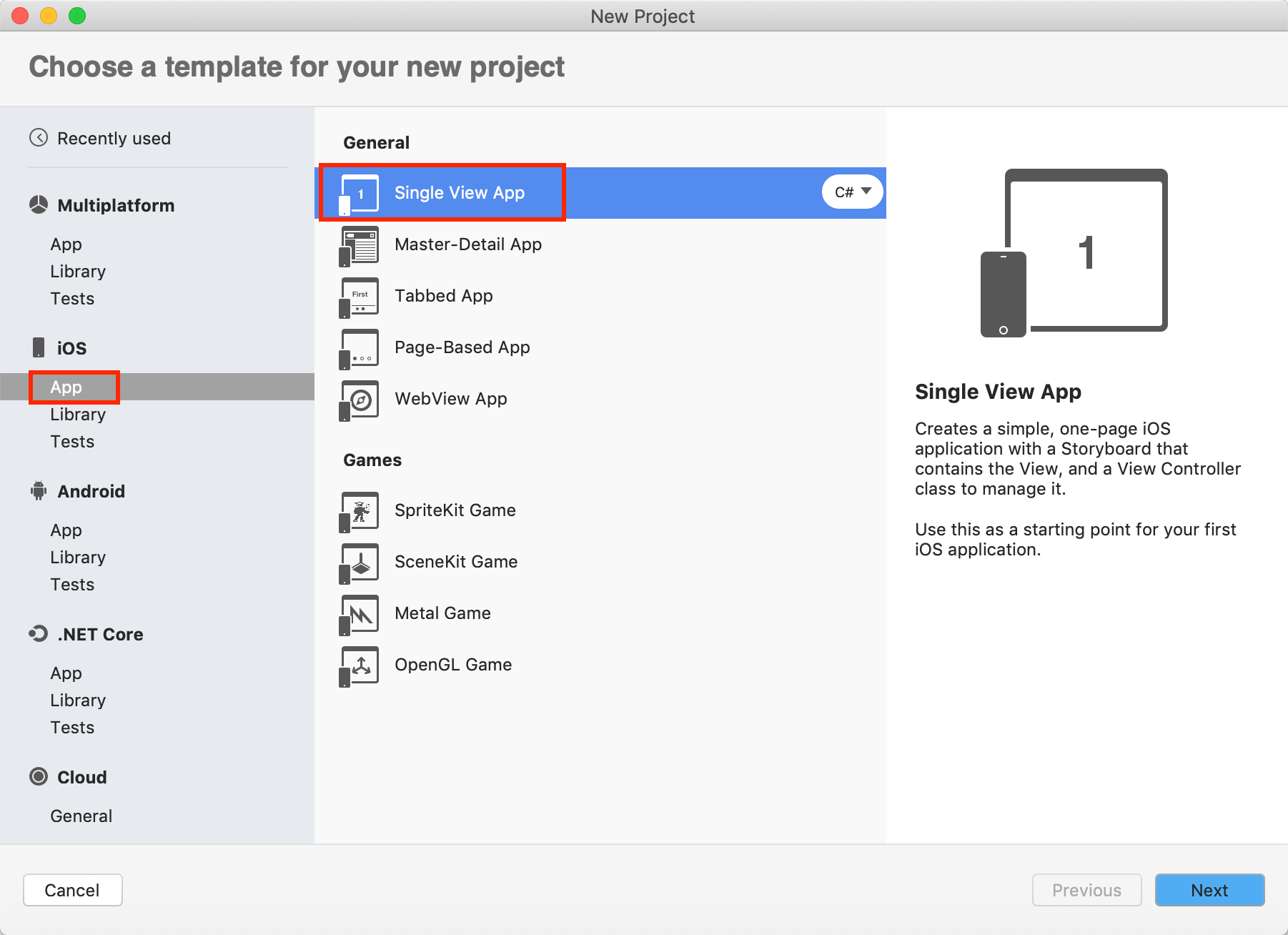
Task: Click the Android robot category icon
Action: pos(39,491)
